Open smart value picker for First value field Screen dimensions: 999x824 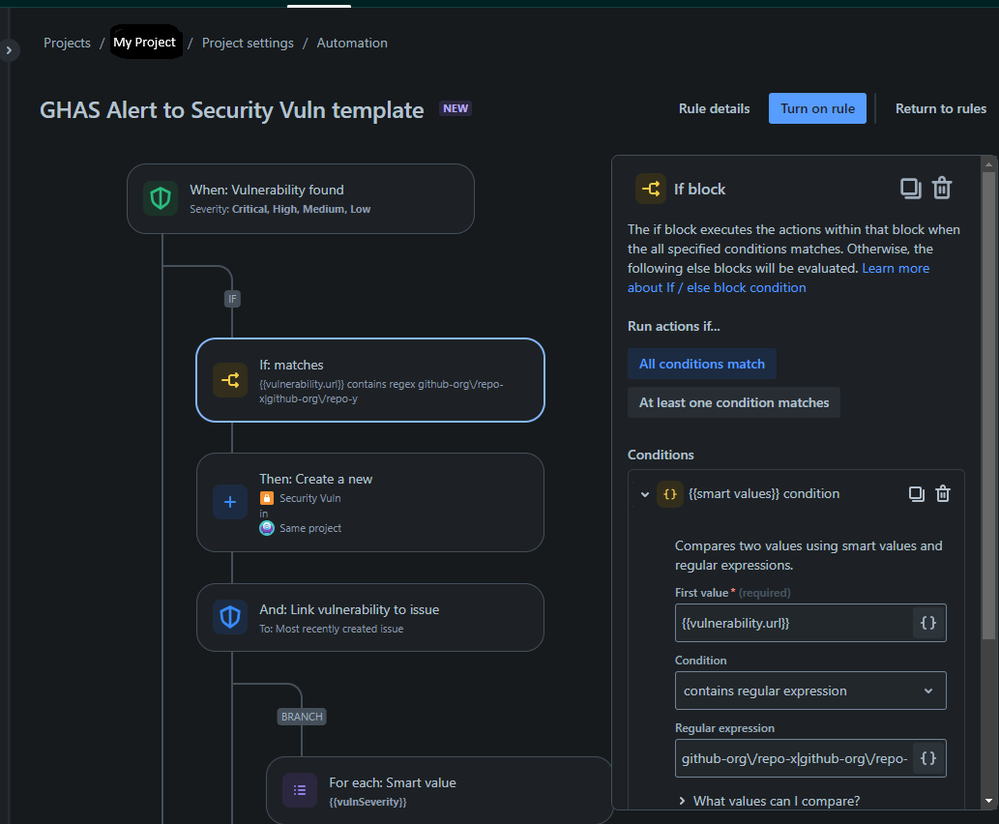tap(928, 622)
